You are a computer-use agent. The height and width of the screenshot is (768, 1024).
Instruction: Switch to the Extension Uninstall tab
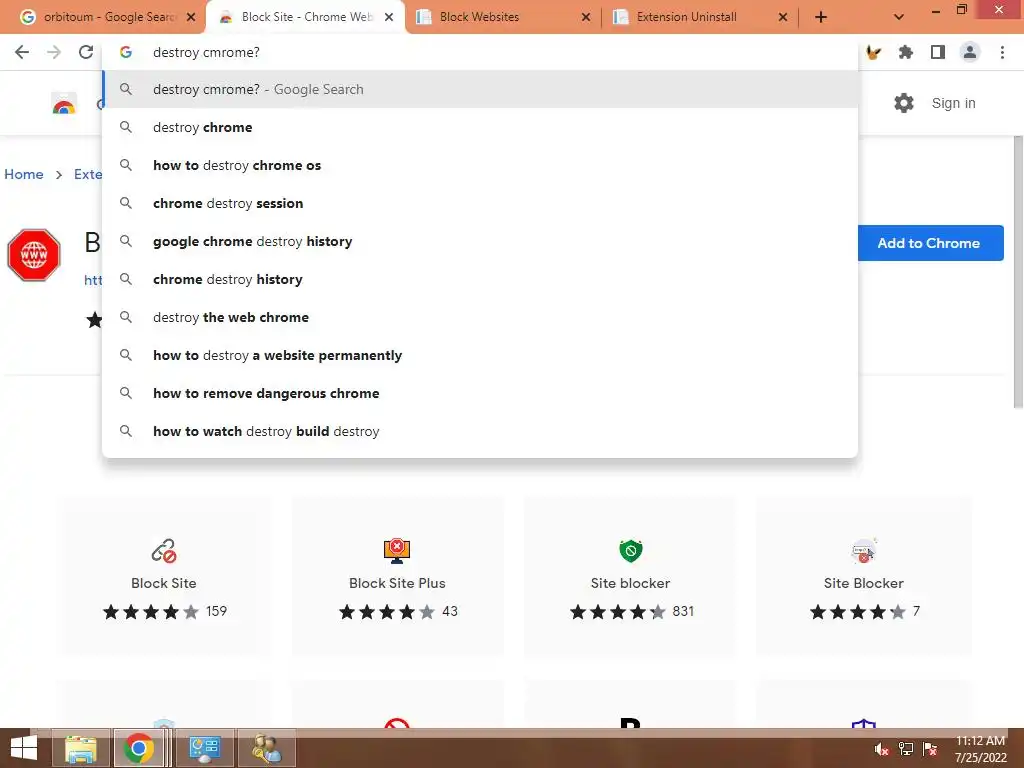point(700,17)
